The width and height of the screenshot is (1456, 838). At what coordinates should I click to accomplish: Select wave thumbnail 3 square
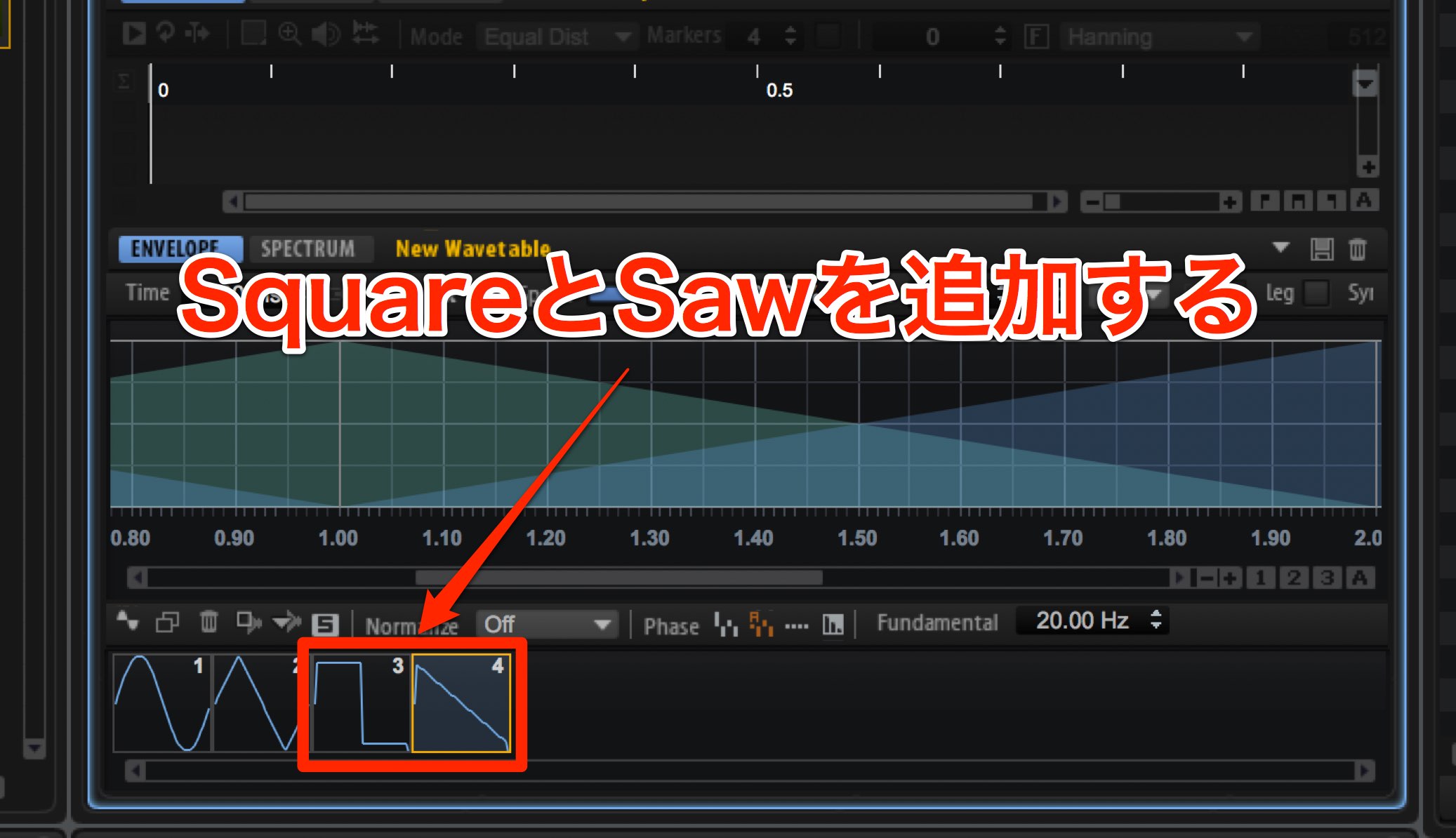coord(361,703)
